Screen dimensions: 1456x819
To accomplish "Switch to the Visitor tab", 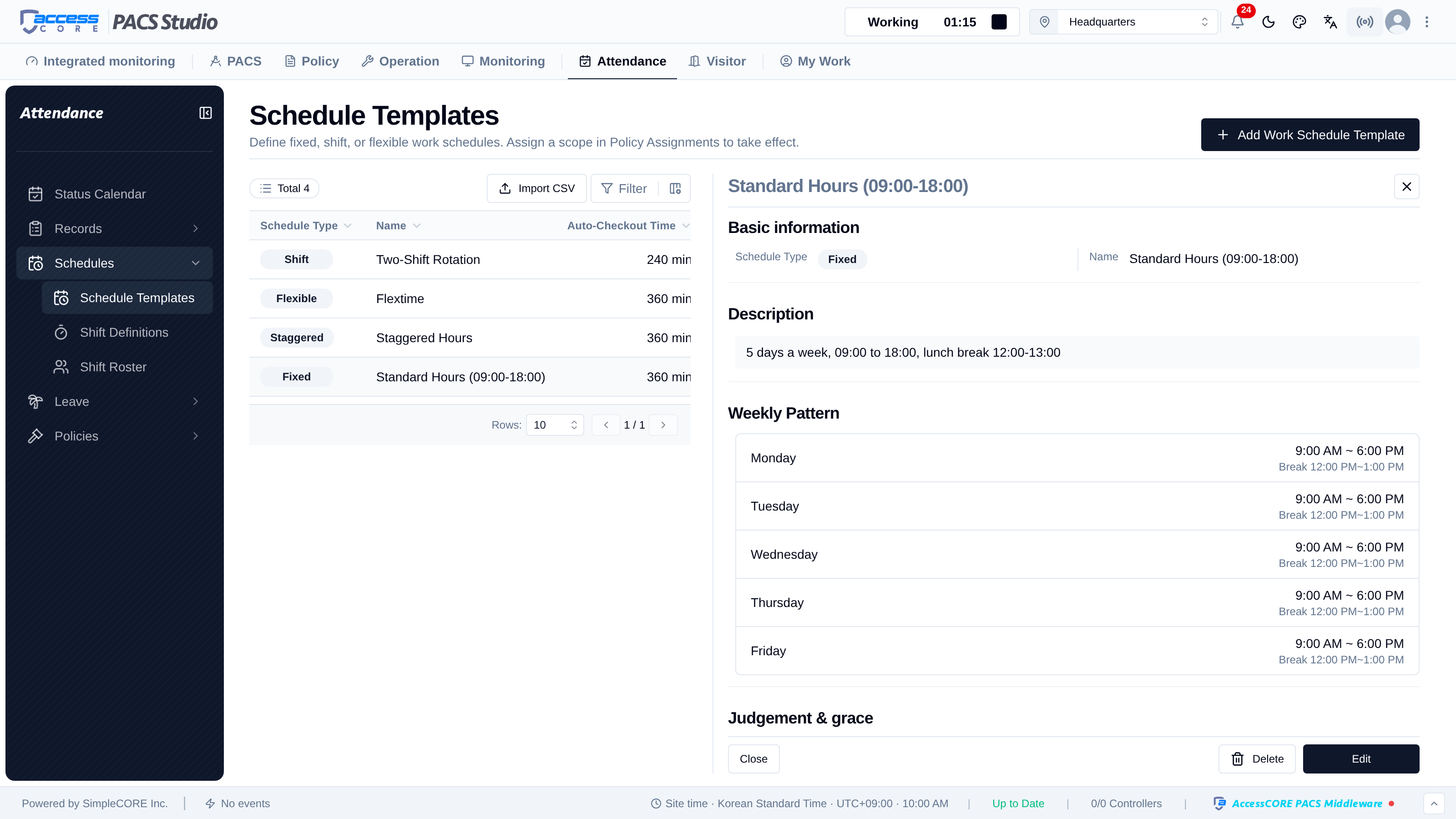I will [x=717, y=61].
